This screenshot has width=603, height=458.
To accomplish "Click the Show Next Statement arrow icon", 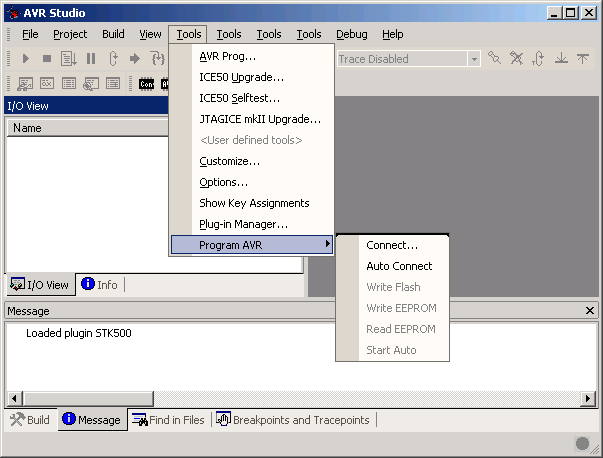I will (x=135, y=59).
